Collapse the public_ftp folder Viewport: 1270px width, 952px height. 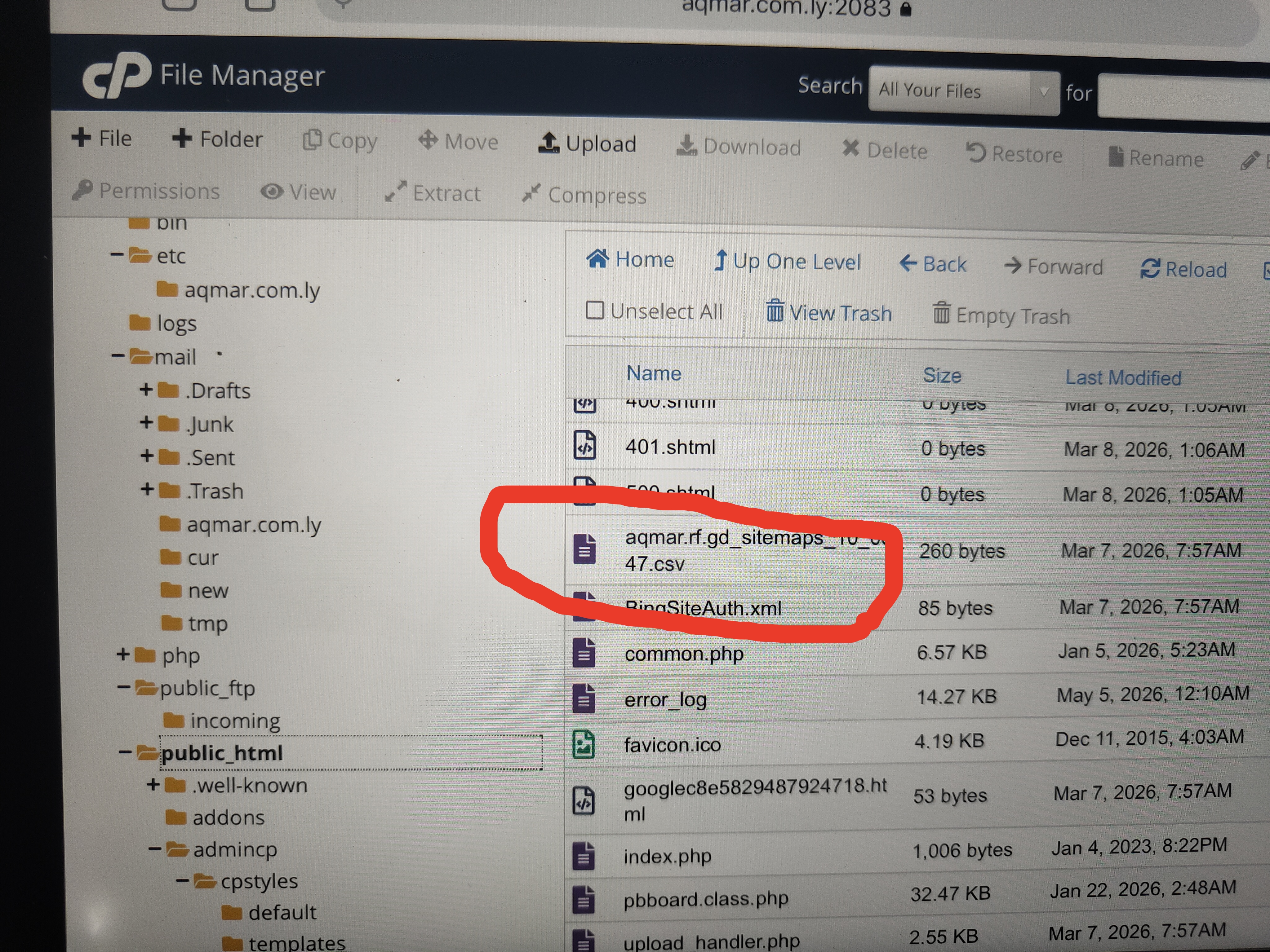123,687
